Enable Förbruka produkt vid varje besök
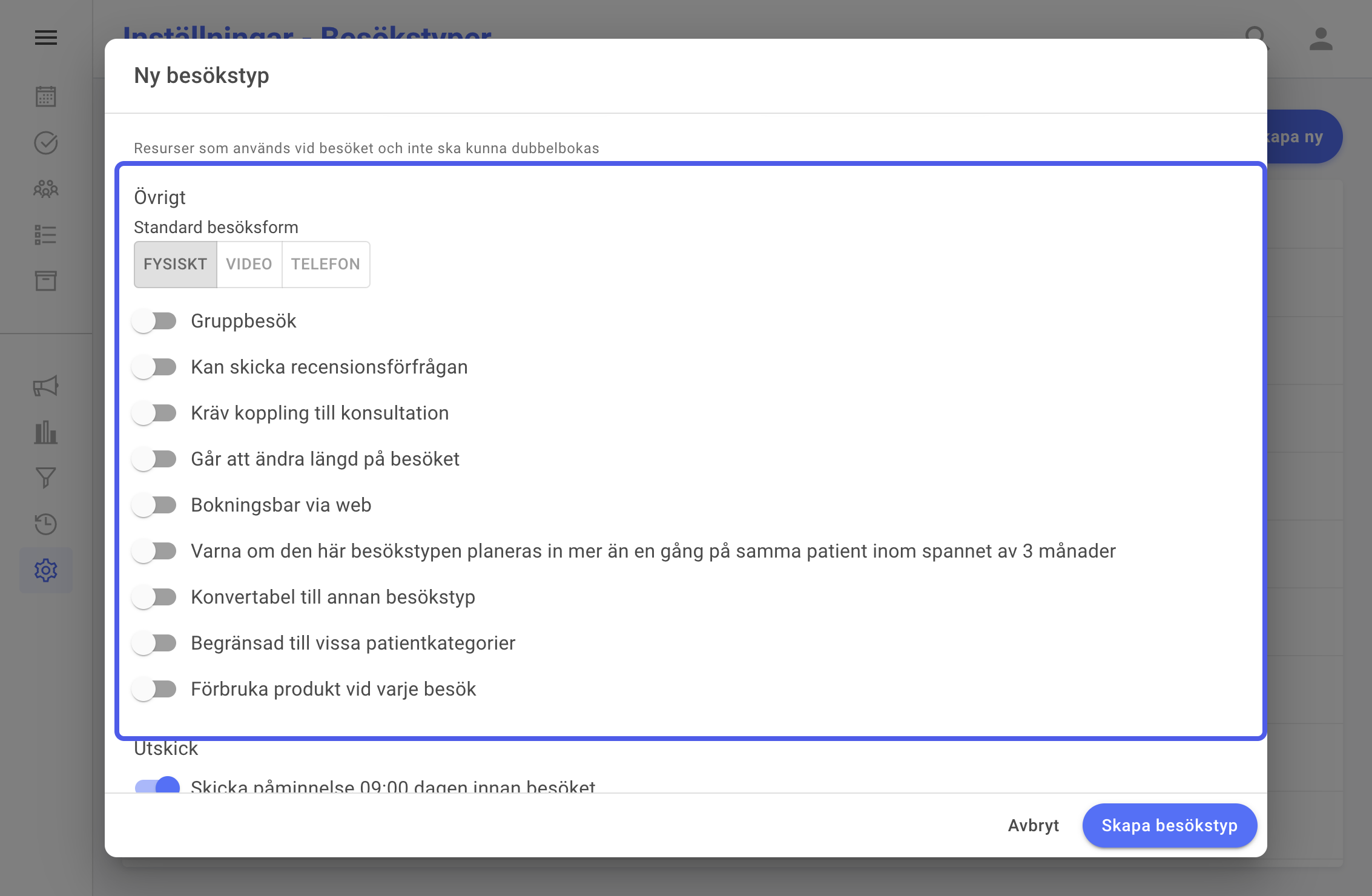The width and height of the screenshot is (1372, 896). (155, 689)
